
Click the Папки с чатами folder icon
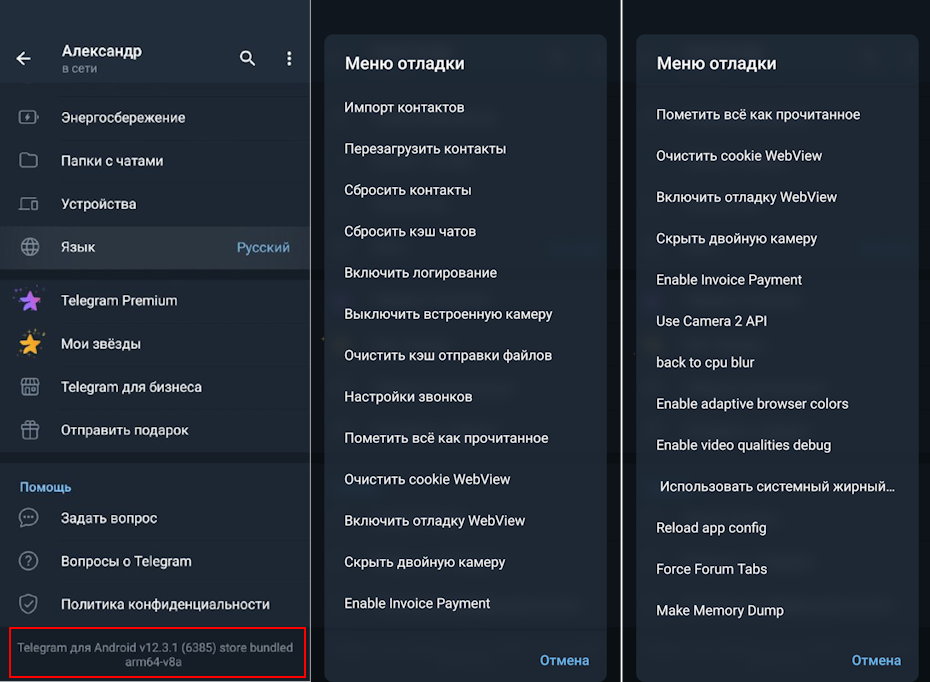click(29, 160)
